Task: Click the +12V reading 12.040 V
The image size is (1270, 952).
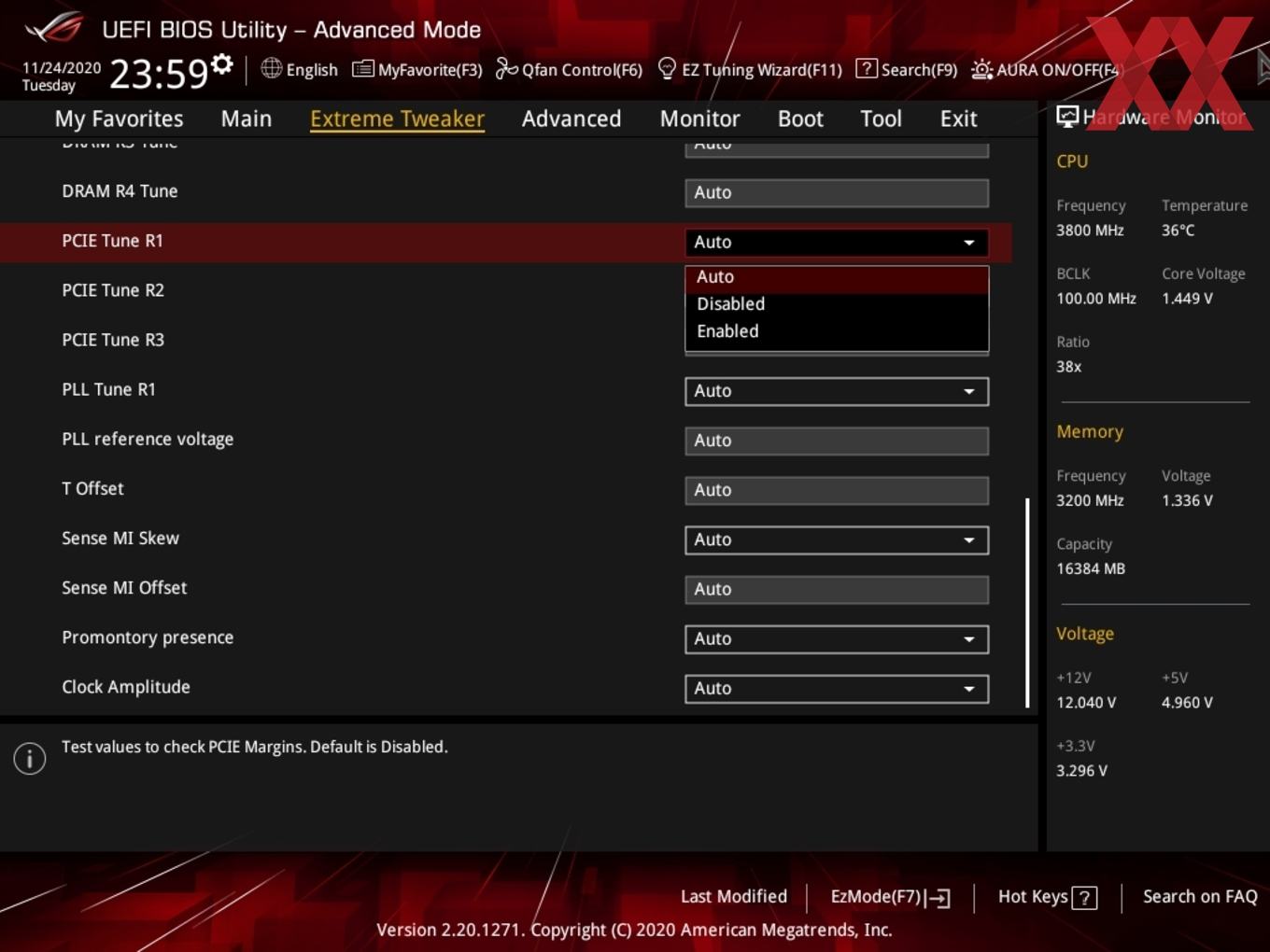Action: (1086, 703)
